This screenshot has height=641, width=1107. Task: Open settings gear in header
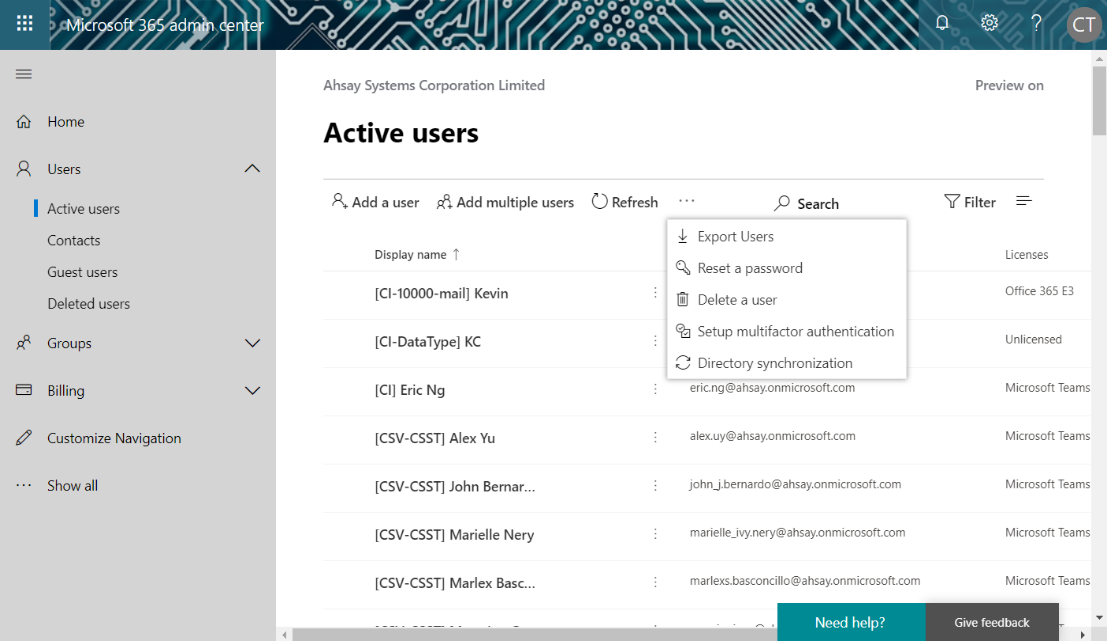tap(989, 23)
